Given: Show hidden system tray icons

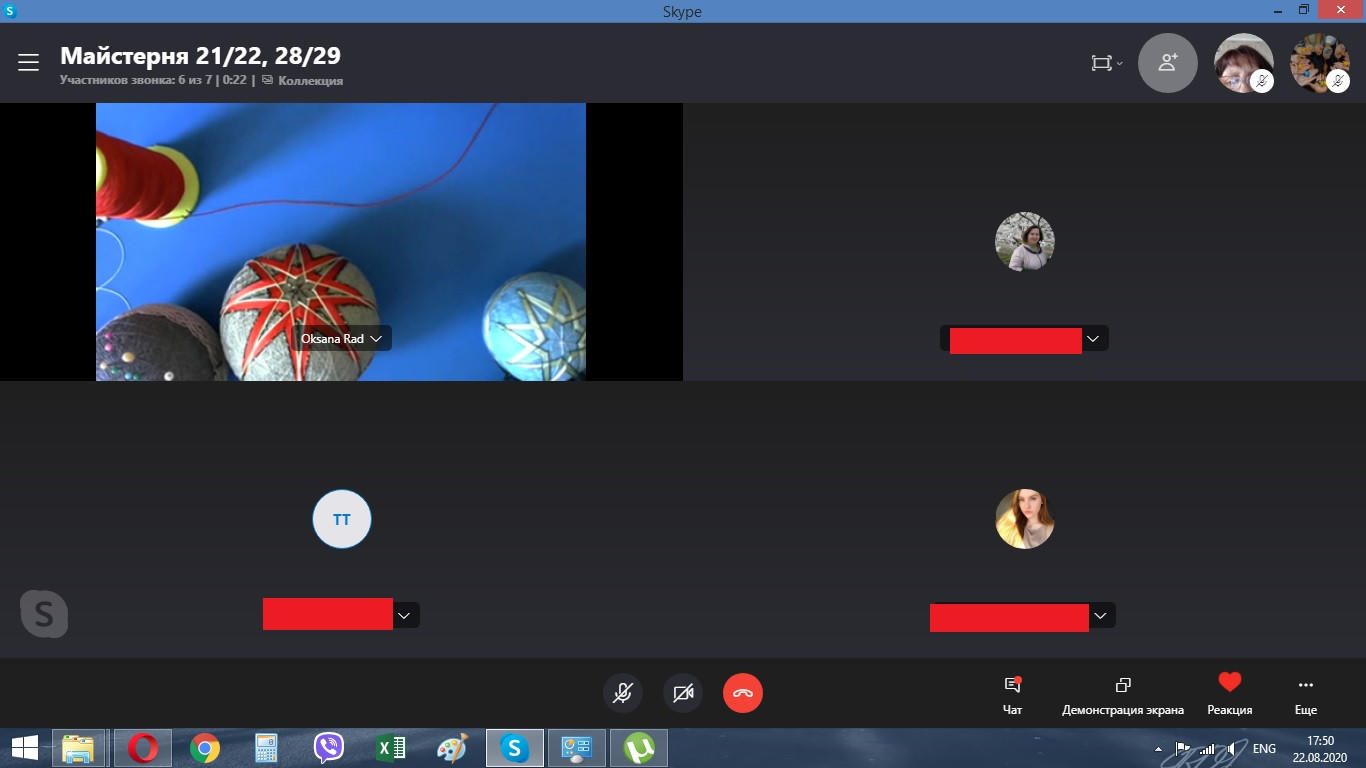Looking at the screenshot, I should (x=1158, y=748).
